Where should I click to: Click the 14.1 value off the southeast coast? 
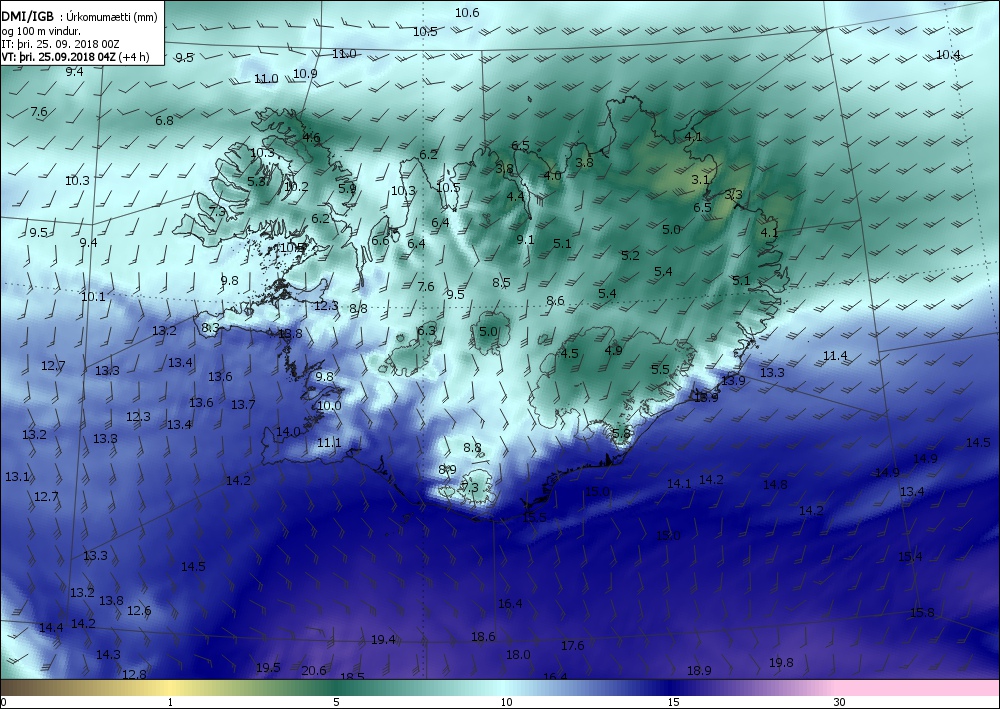point(679,483)
